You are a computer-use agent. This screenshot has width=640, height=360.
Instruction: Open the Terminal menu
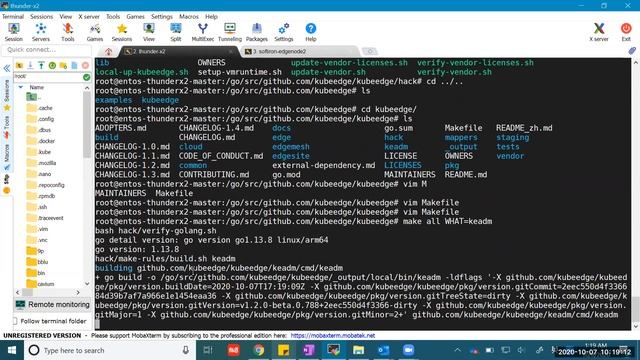(13, 17)
